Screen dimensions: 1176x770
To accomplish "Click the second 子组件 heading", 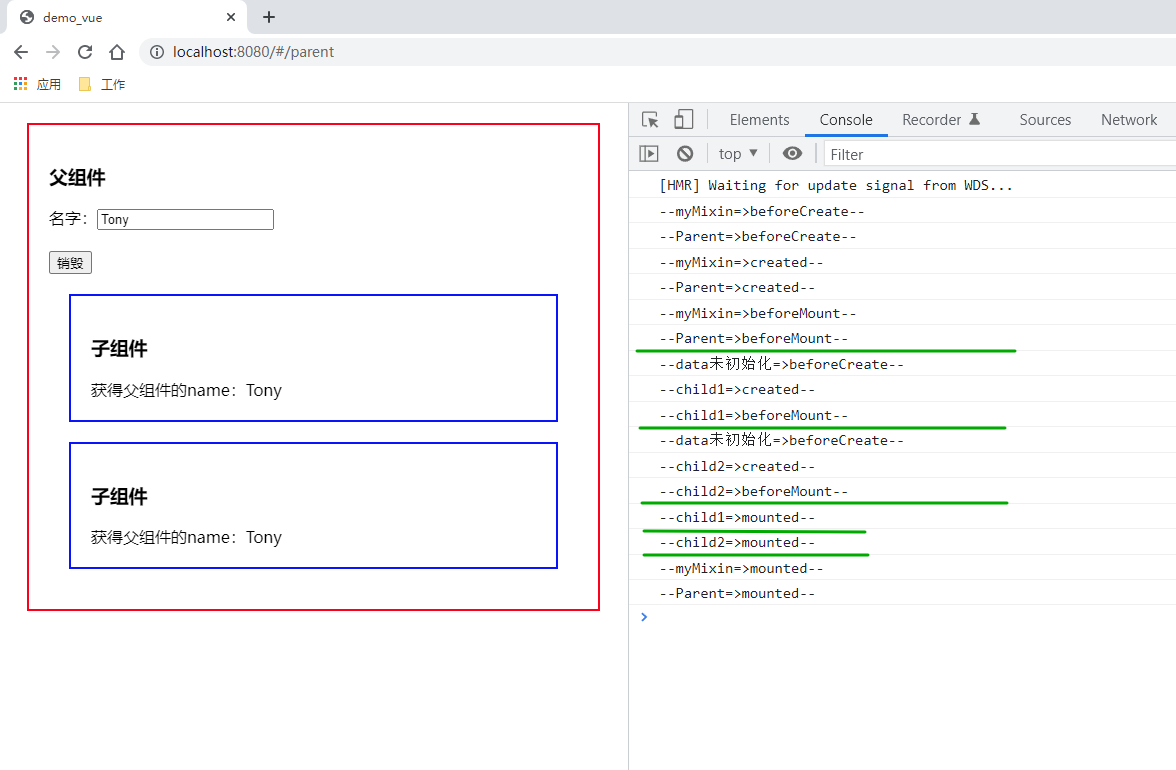I will tap(119, 496).
